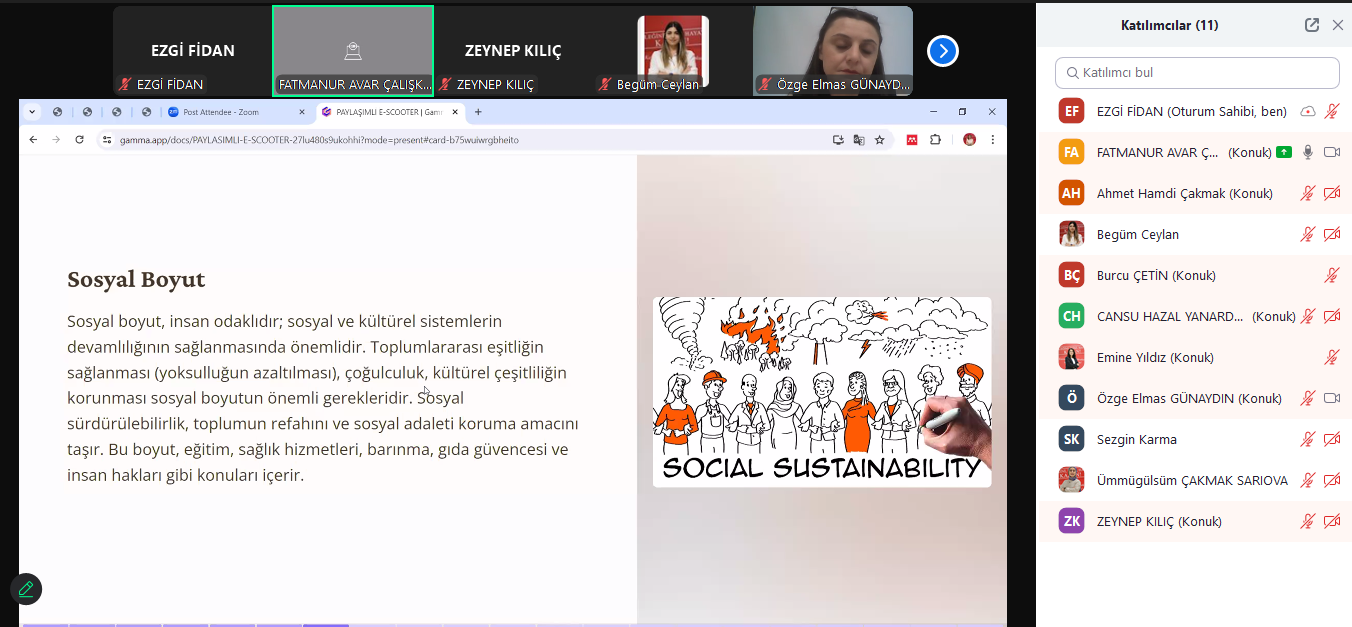Viewport: 1352px width, 627px height.
Task: Open the Chrome tab search chevron
Action: pos(31,112)
